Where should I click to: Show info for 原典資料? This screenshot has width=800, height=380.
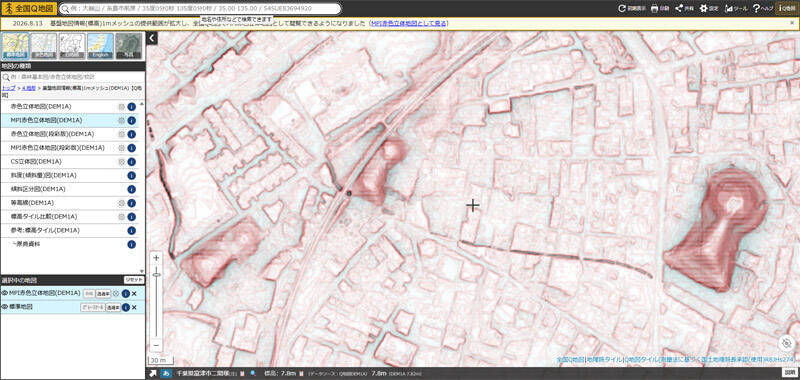tap(132, 244)
